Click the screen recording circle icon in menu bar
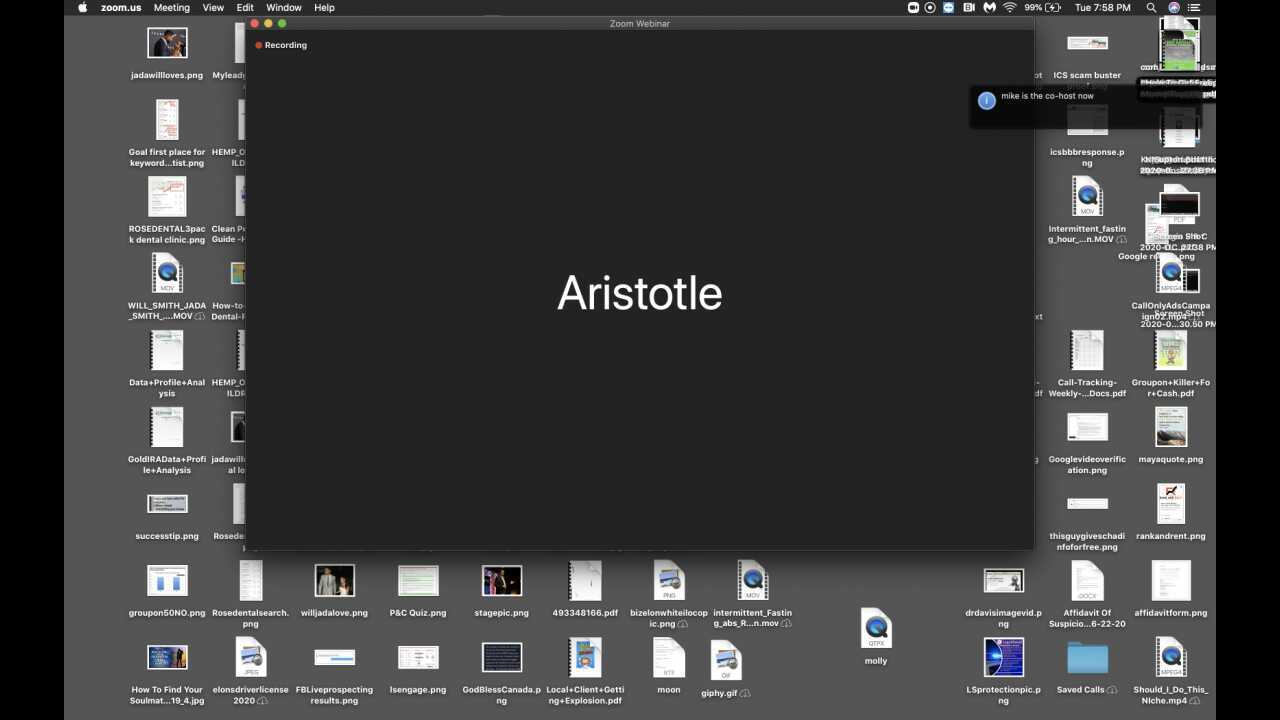This screenshot has width=1280, height=720. tap(930, 7)
